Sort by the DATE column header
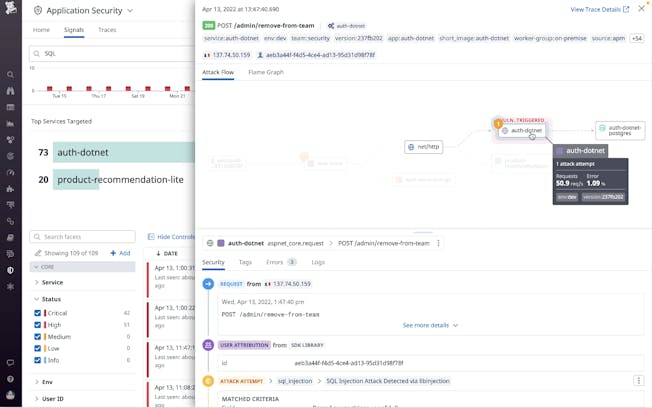This screenshot has width=652, height=408. point(167,253)
